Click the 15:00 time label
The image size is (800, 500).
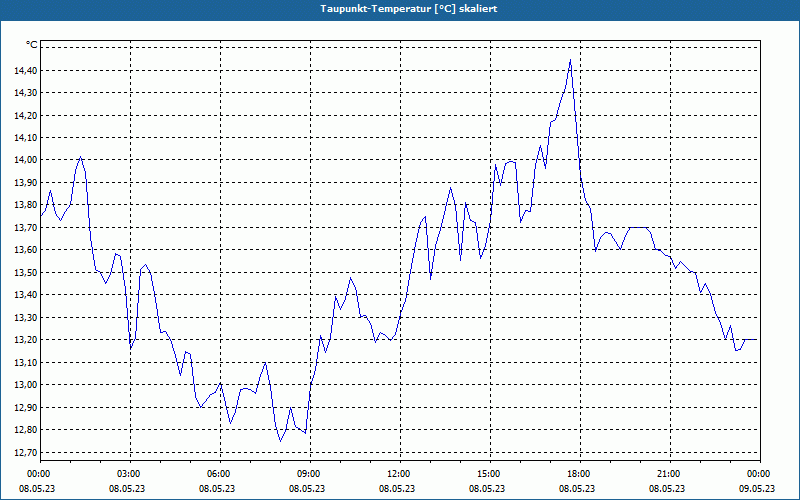tap(490, 474)
